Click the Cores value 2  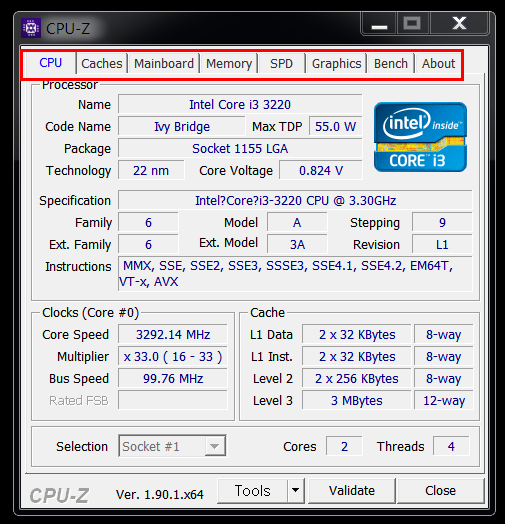(344, 446)
